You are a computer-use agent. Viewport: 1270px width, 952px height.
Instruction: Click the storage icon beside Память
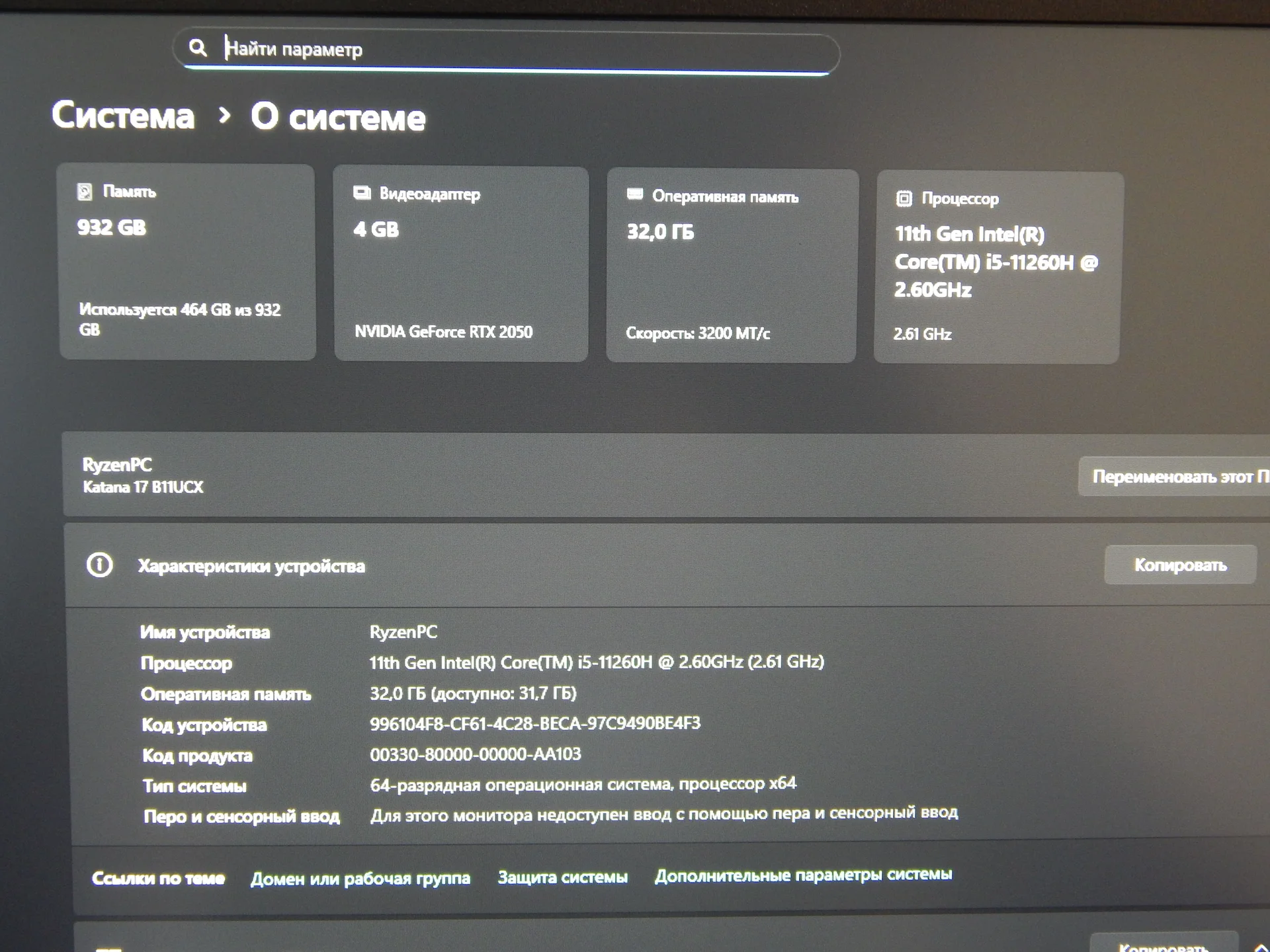point(85,192)
